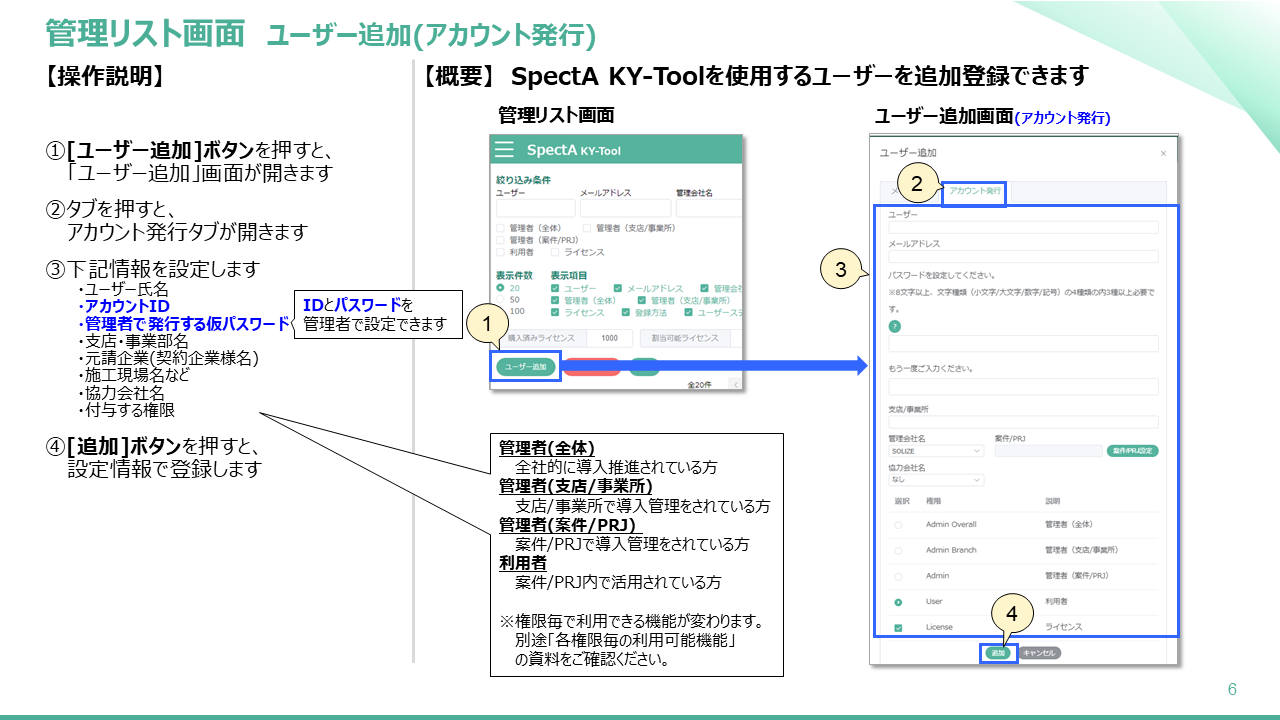The height and width of the screenshot is (720, 1280).
Task: Click the ユーザー追加 button in list screen
Action: [x=526, y=367]
